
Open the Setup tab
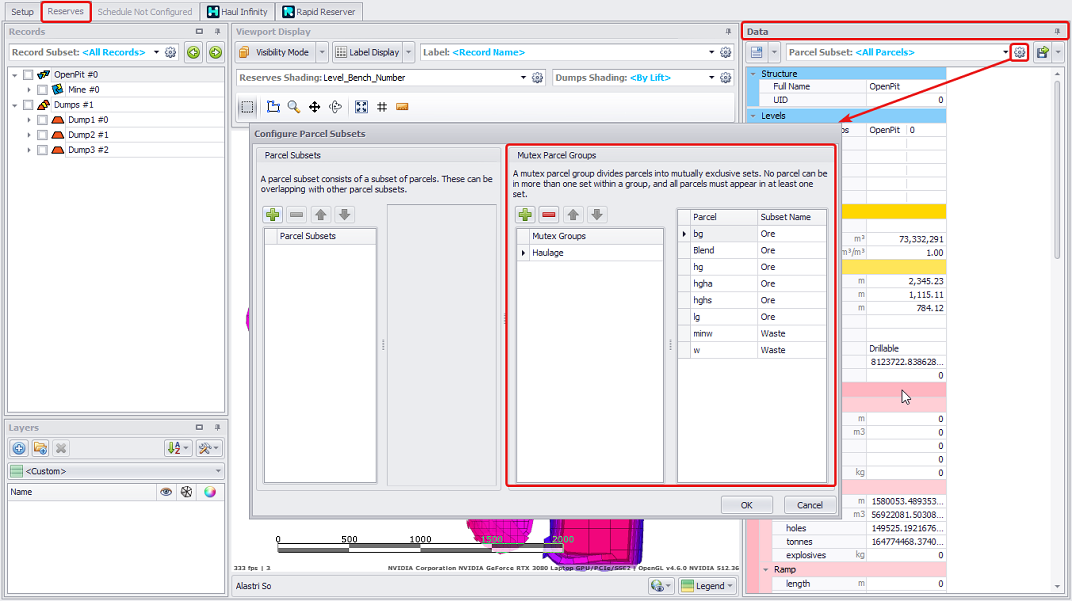pyautogui.click(x=22, y=12)
